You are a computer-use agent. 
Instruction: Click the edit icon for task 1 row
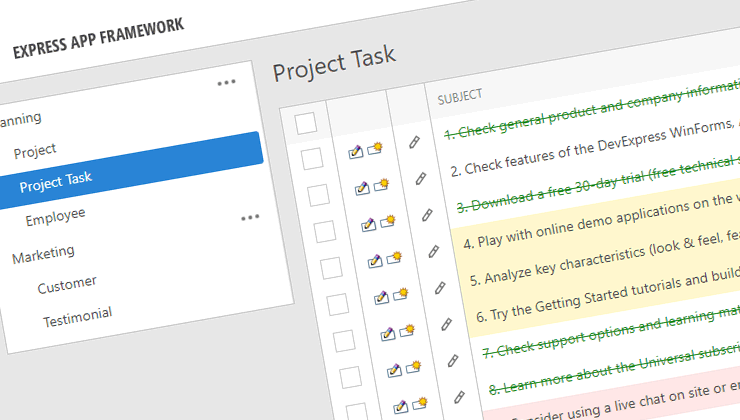tap(354, 152)
